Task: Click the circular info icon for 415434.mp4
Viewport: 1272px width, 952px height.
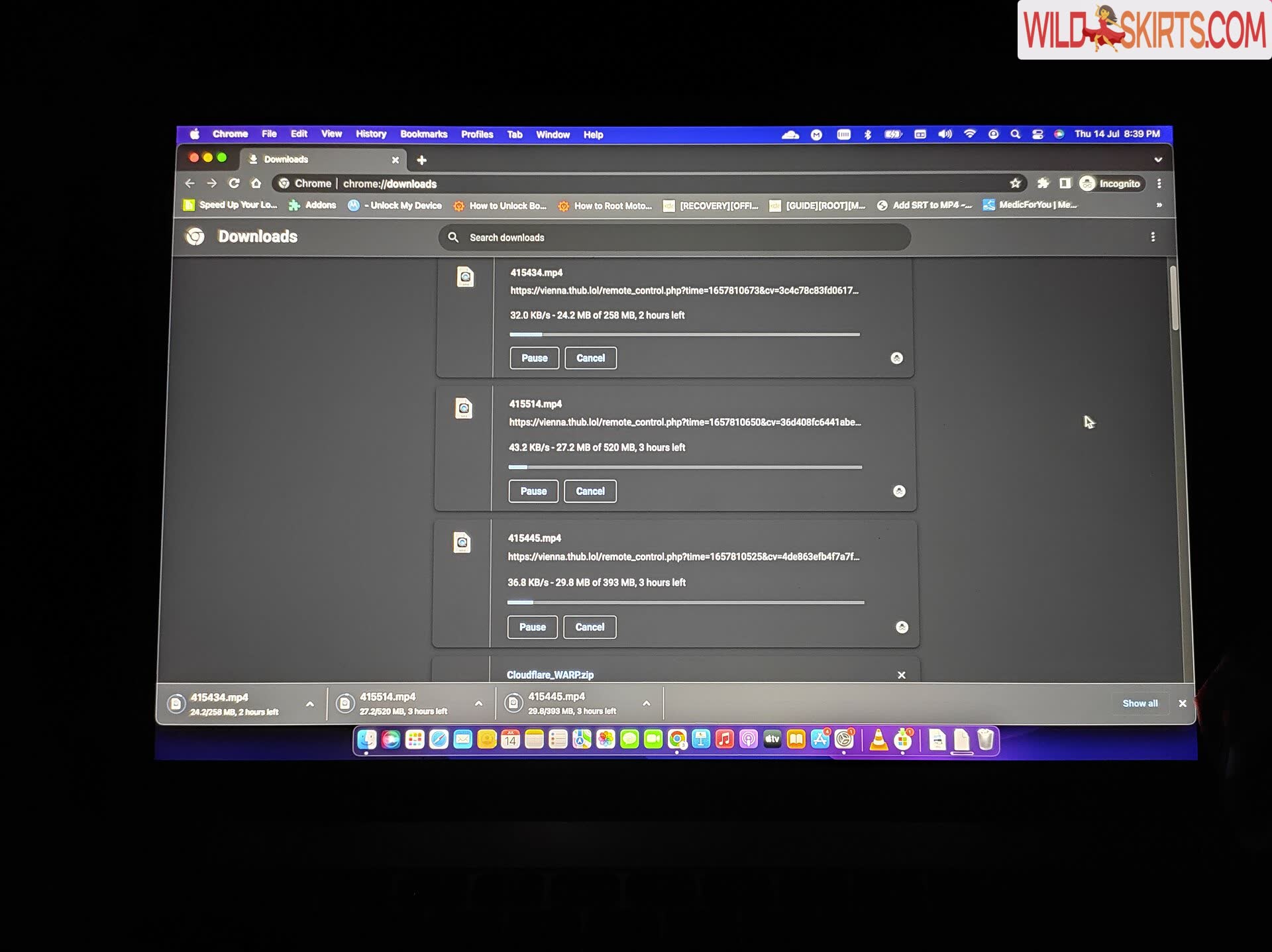Action: (896, 358)
